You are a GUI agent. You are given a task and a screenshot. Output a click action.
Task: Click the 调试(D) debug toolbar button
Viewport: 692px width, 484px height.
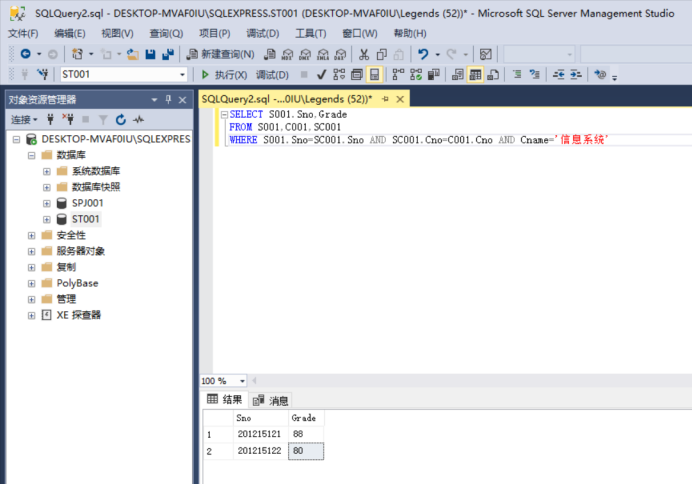(x=272, y=75)
